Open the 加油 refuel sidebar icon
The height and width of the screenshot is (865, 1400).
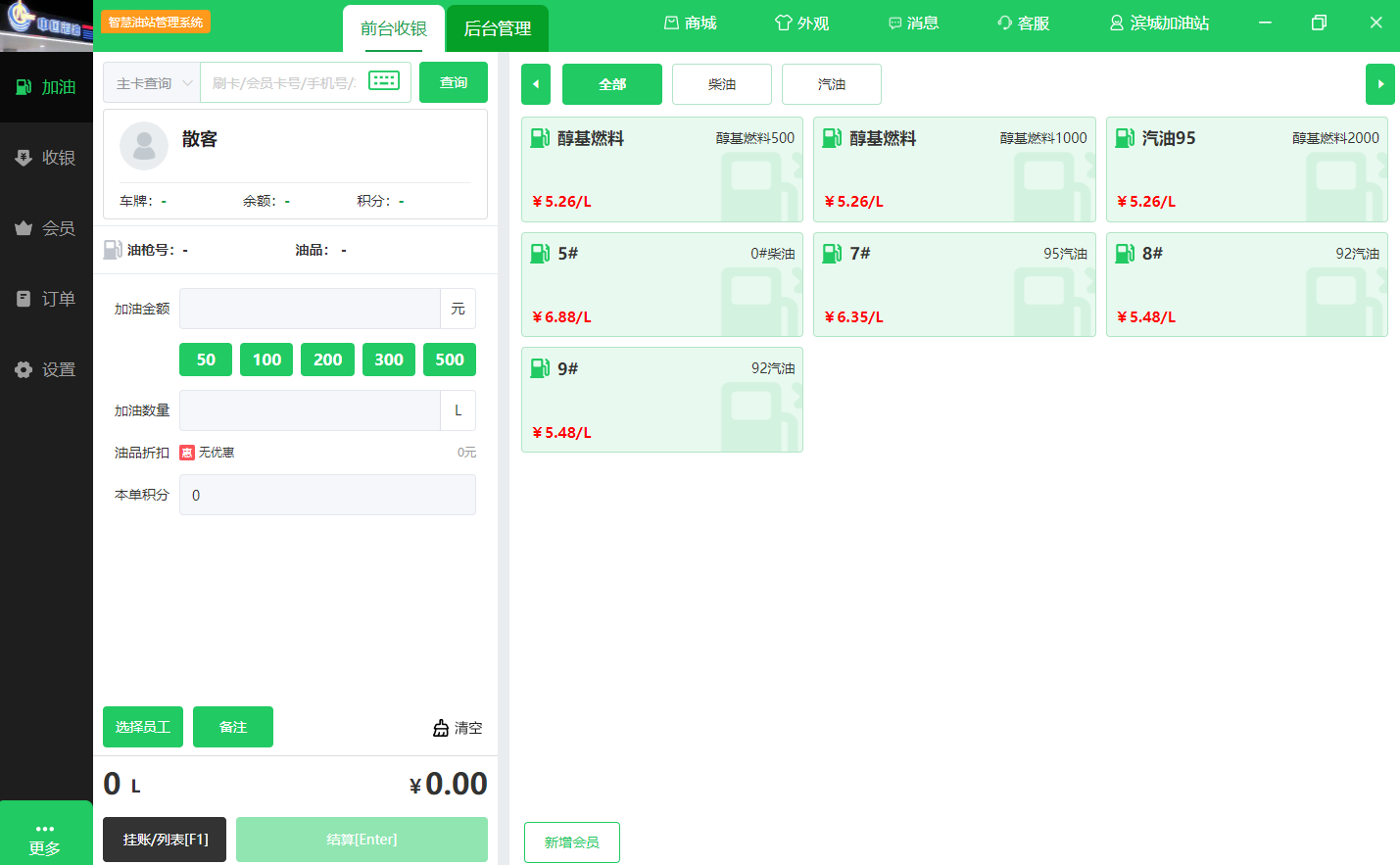(24, 87)
